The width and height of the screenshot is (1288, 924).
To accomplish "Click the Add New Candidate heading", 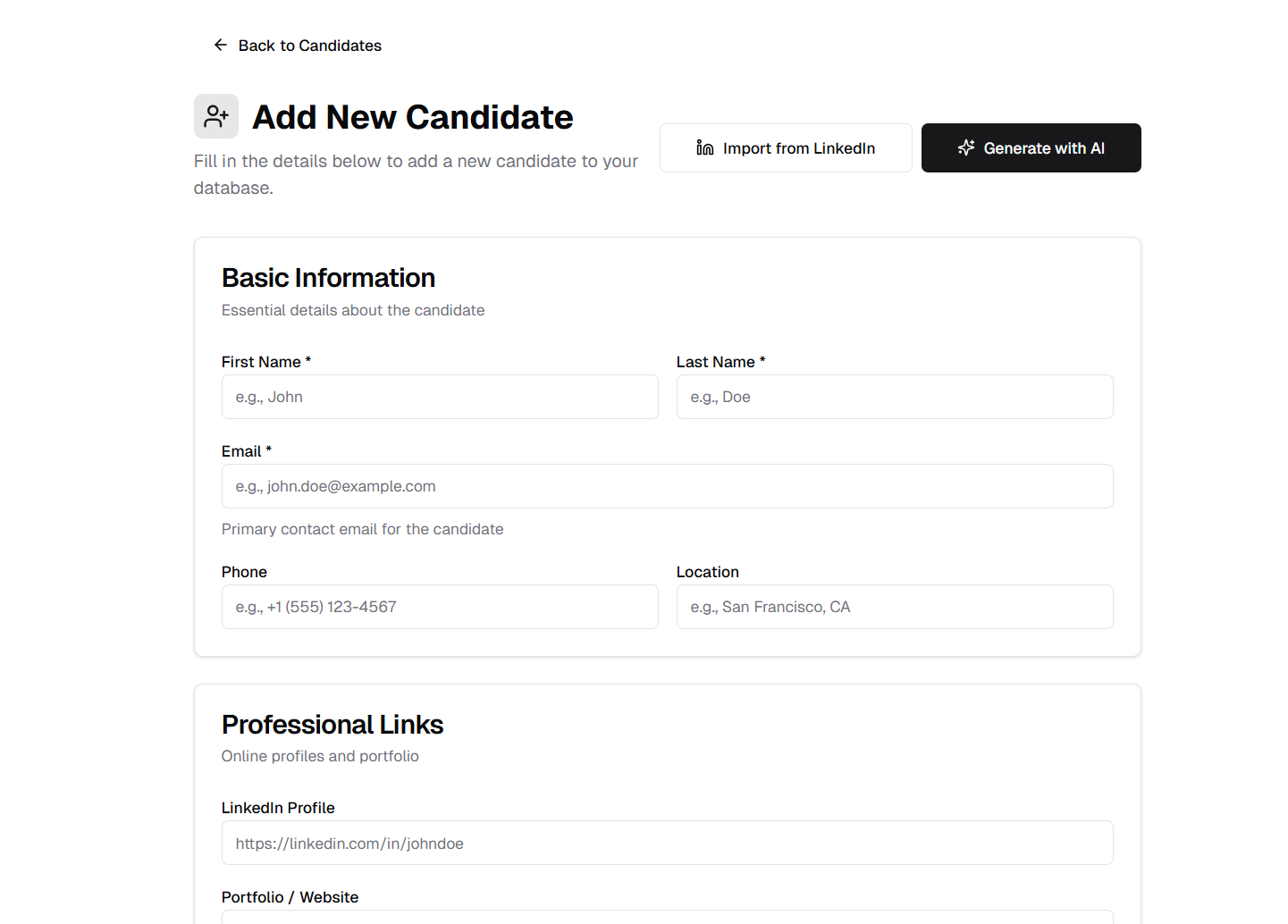I will tap(412, 117).
